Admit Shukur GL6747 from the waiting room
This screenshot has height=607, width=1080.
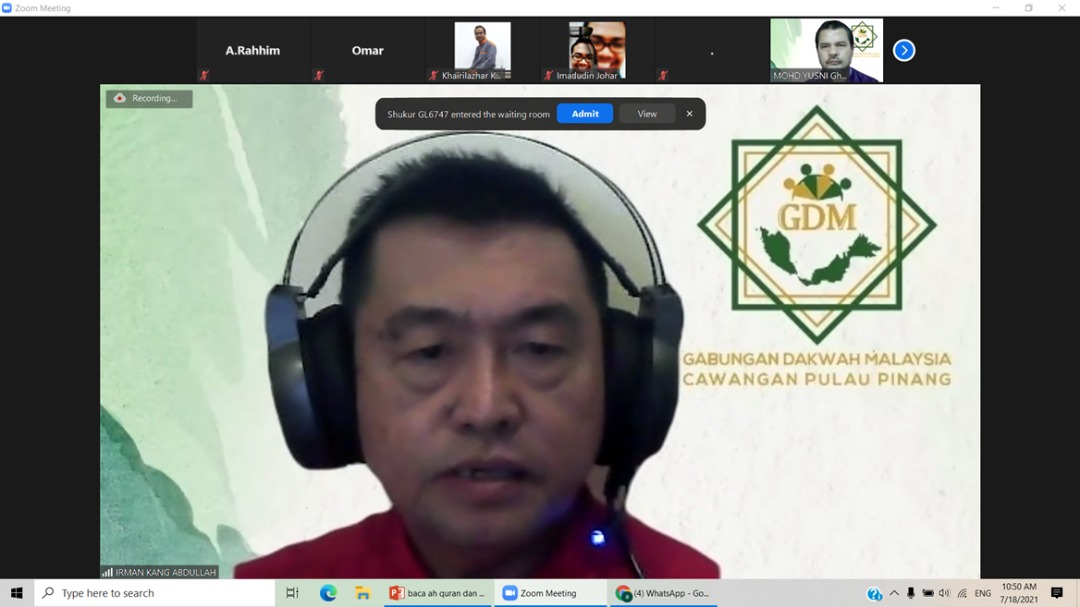point(585,113)
